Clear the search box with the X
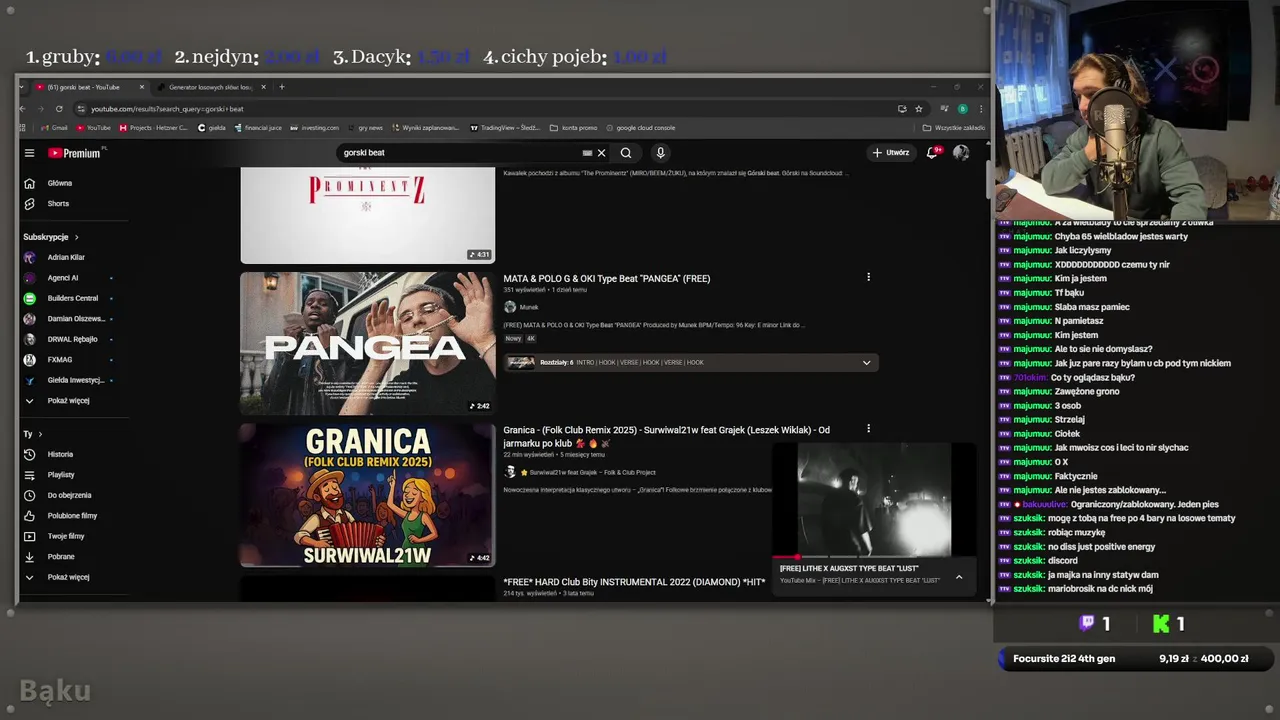 click(x=601, y=153)
